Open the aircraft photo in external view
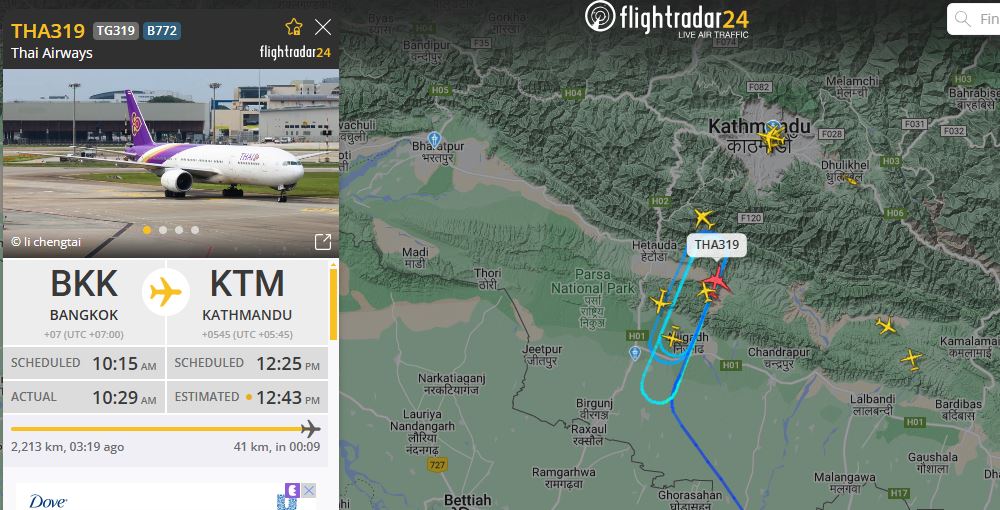 click(x=323, y=242)
